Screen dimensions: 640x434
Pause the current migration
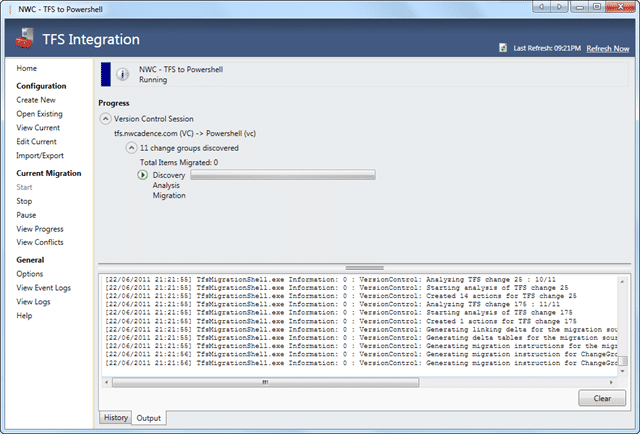26,215
